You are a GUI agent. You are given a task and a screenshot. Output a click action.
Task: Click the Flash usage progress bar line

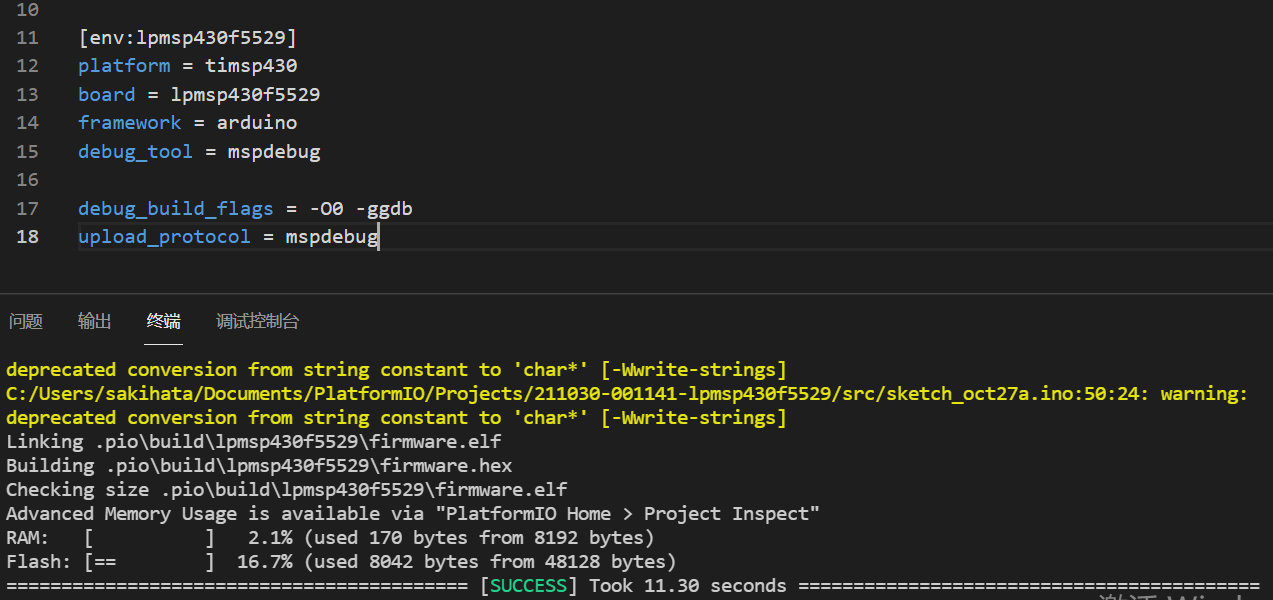[x=341, y=562]
